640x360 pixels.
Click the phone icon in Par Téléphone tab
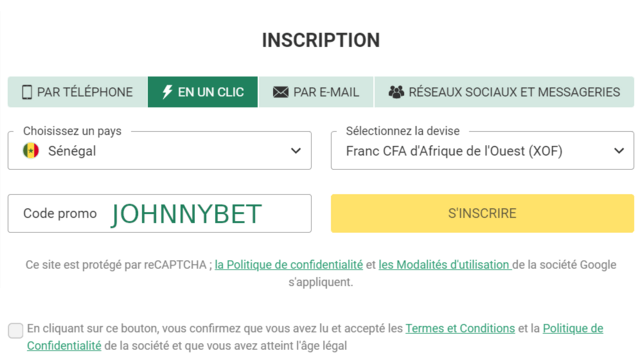27,92
